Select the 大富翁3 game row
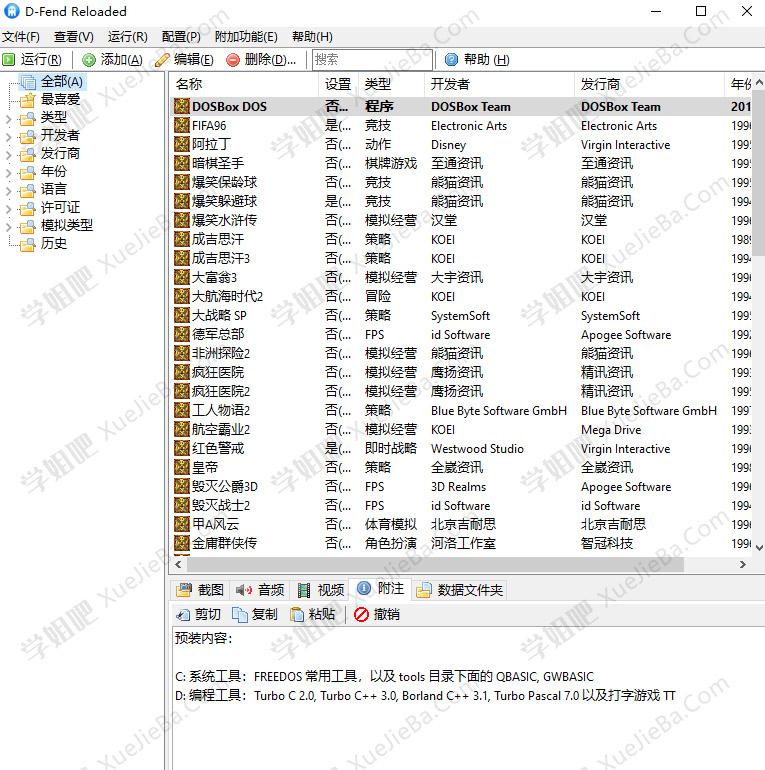This screenshot has width=765, height=770. (463, 277)
